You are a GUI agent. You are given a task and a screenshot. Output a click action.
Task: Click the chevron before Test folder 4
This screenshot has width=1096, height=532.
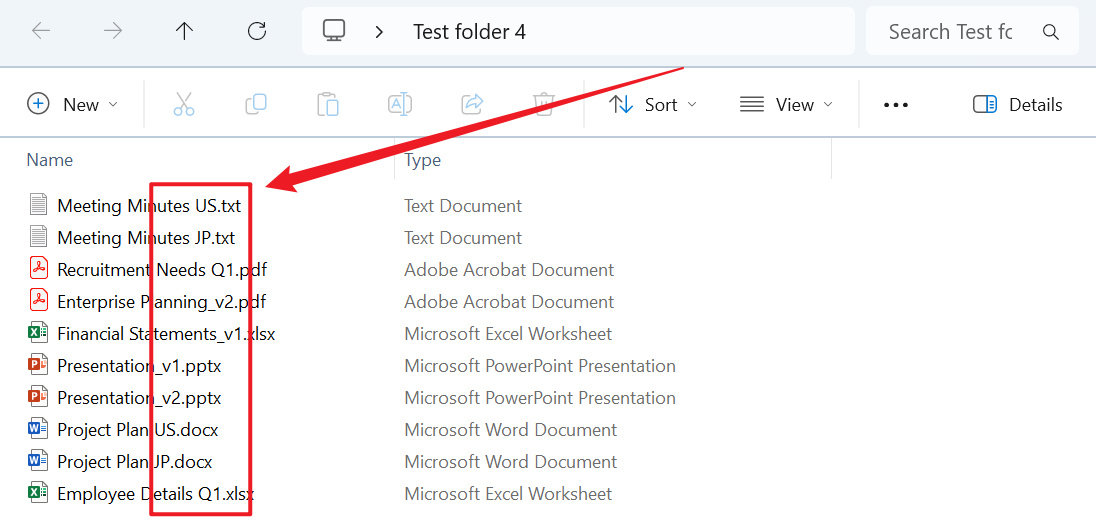[x=379, y=32]
